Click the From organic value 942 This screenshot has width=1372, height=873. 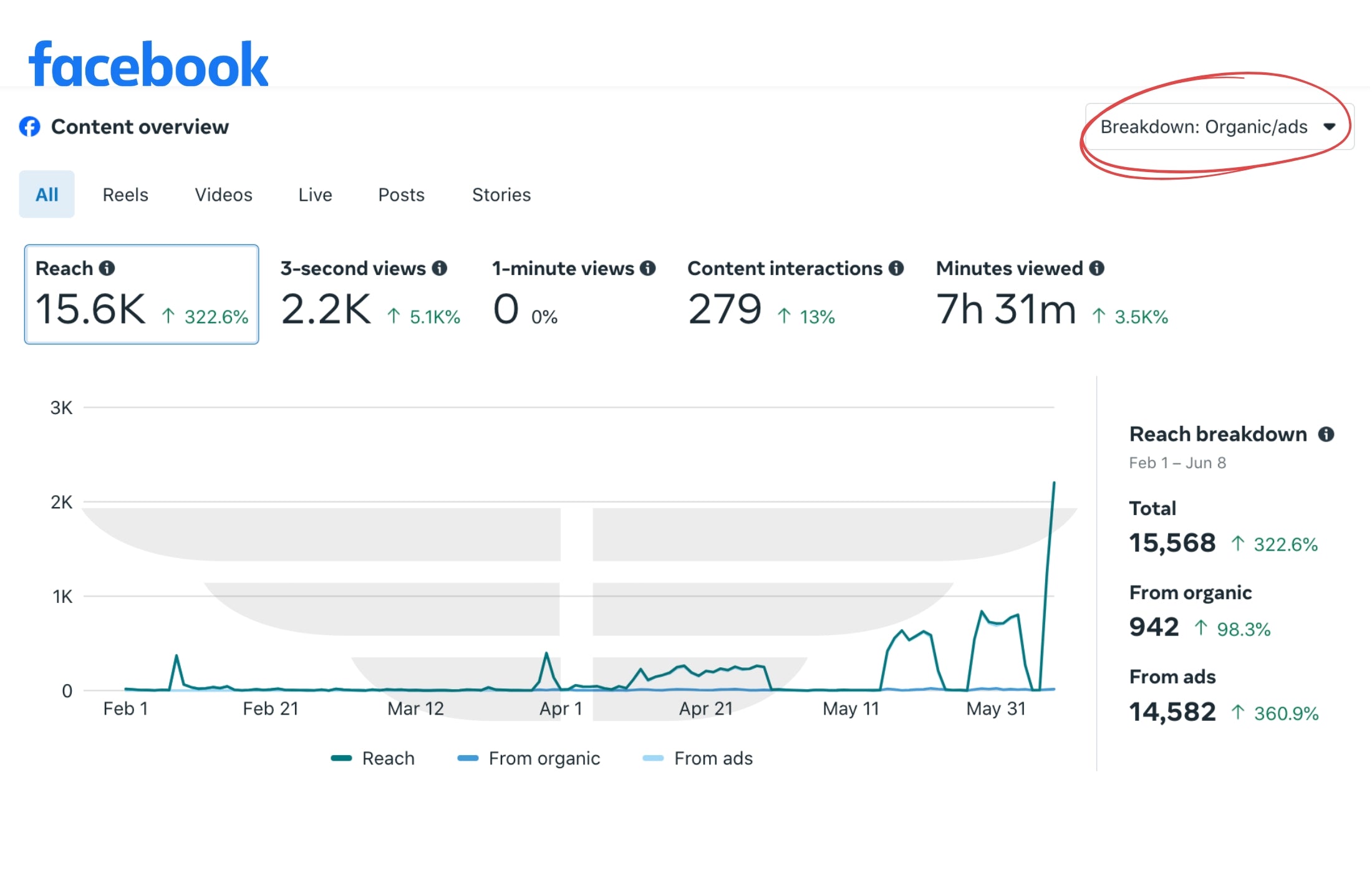1154,627
